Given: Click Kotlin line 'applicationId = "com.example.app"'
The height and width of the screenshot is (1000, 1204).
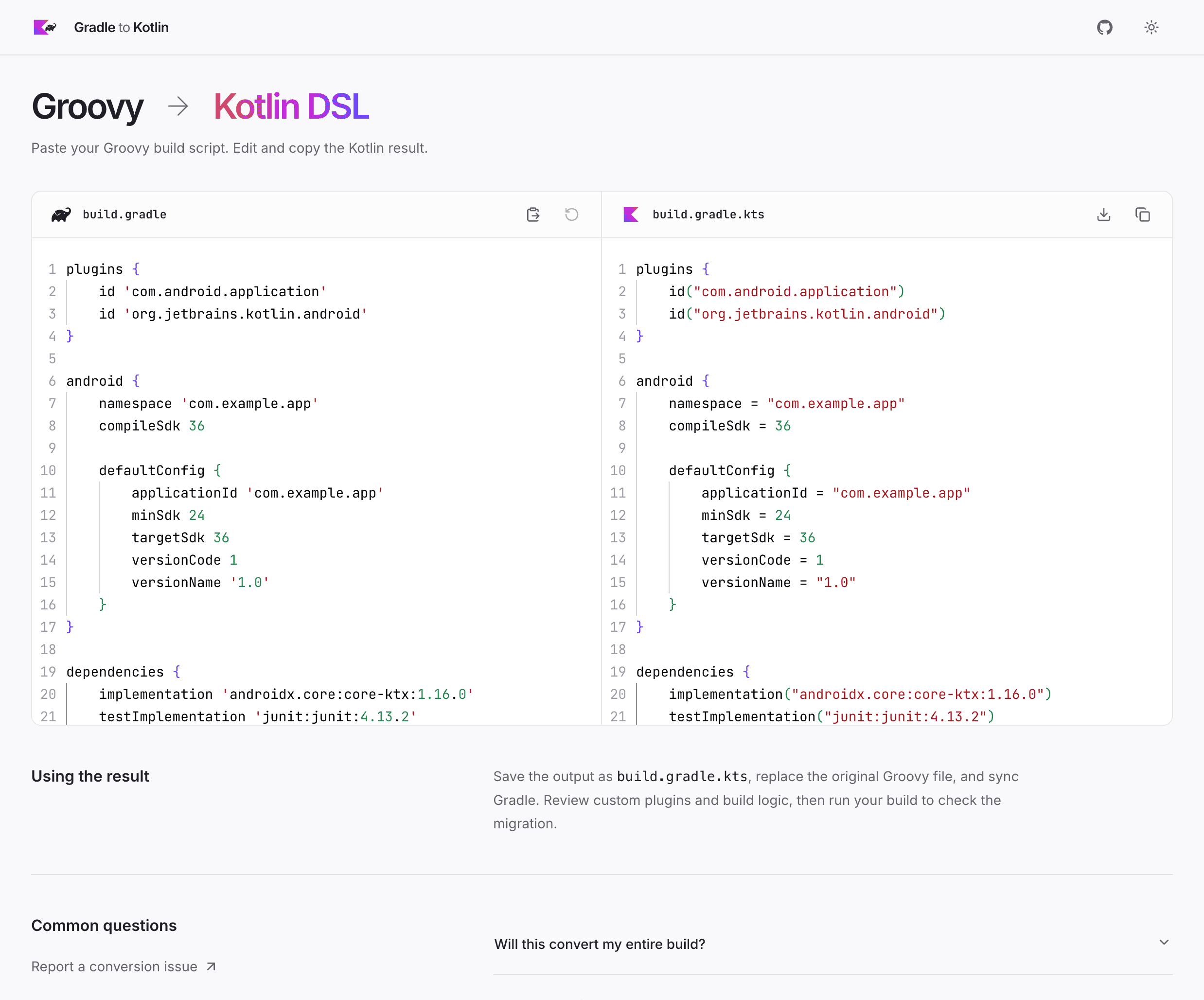Looking at the screenshot, I should click(x=835, y=493).
